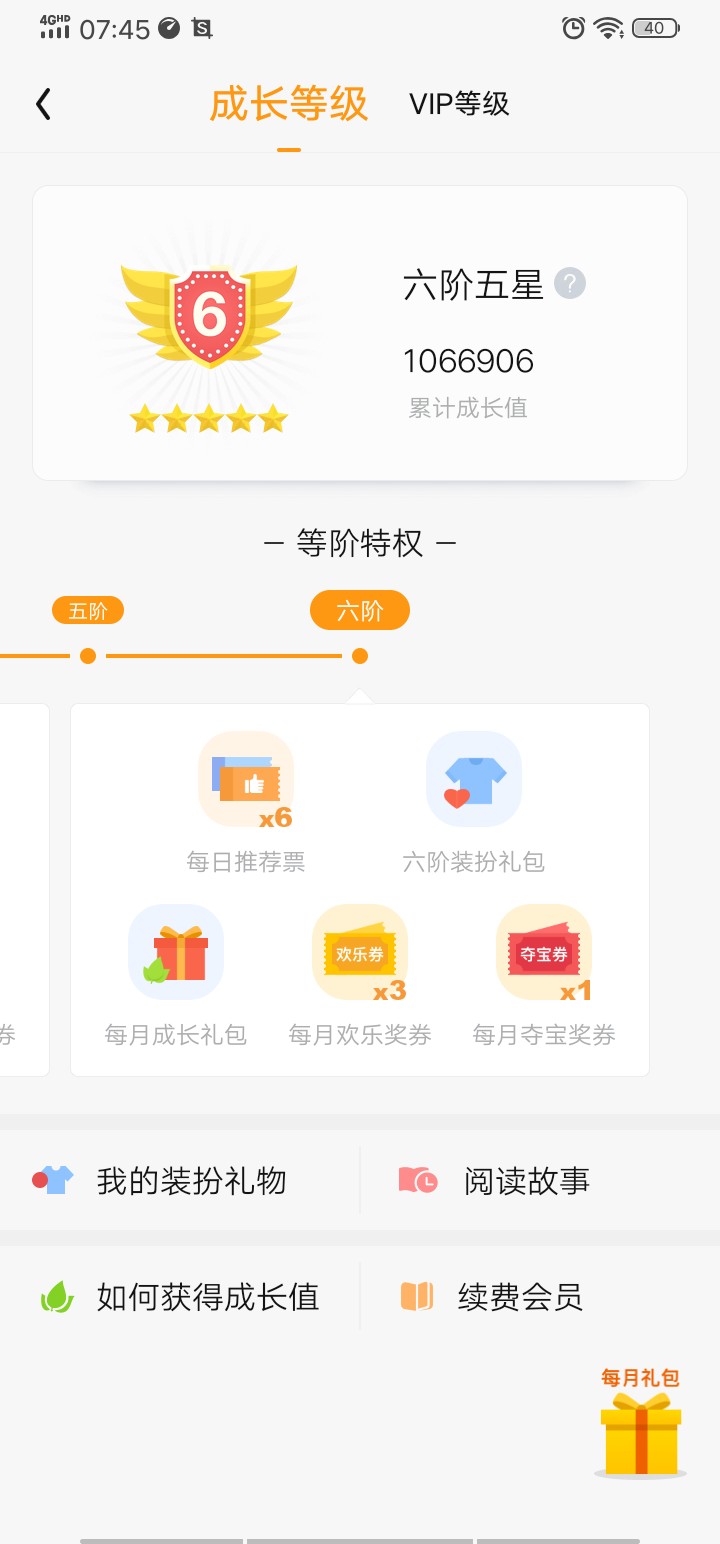Select the 五阶 tier label

tap(88, 611)
